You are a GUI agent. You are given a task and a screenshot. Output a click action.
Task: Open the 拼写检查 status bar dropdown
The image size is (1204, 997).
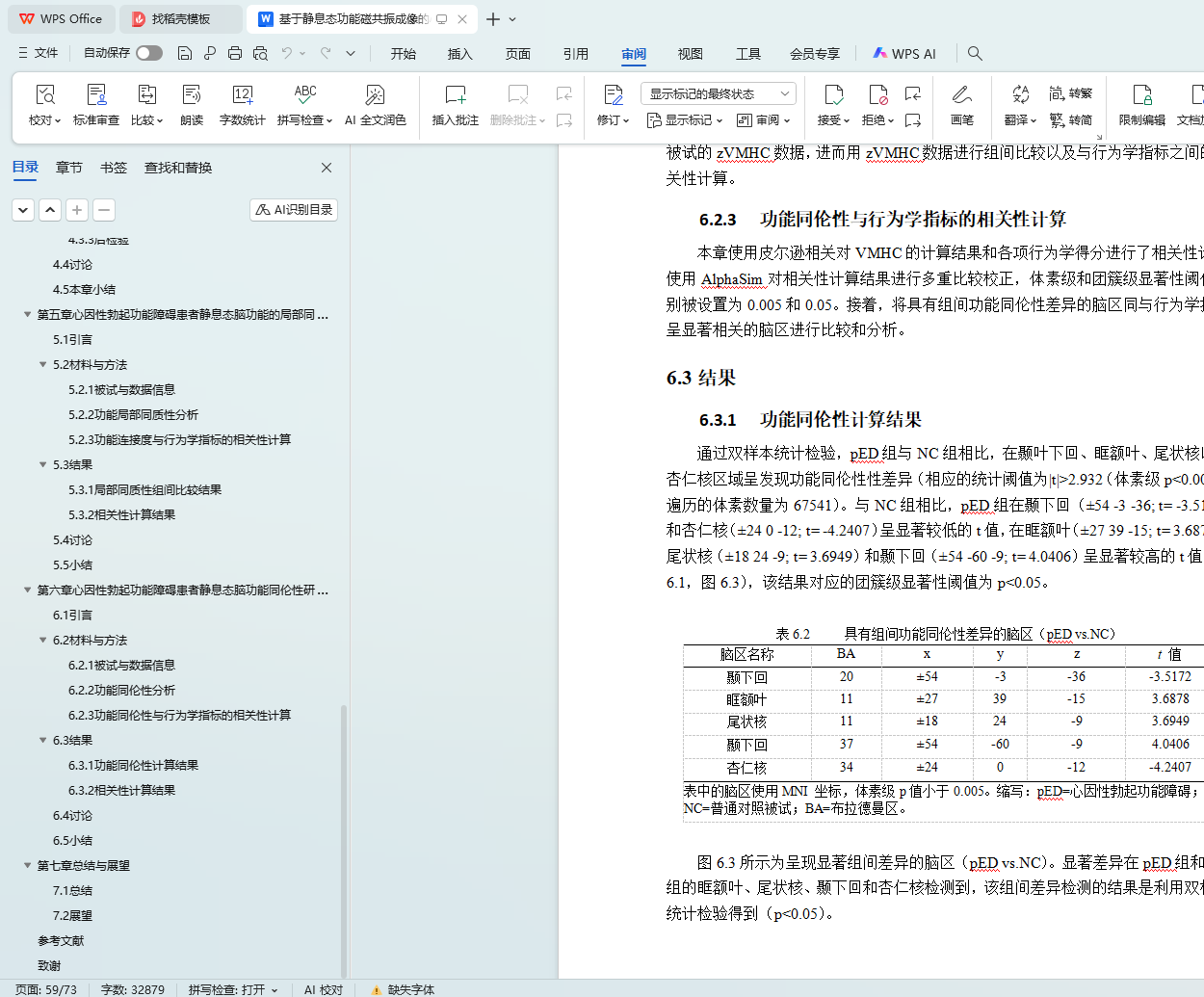click(275, 989)
